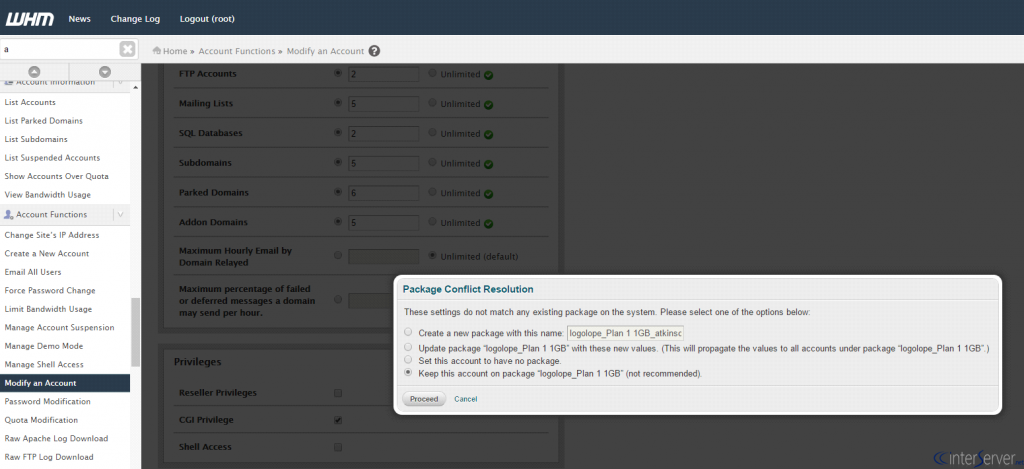Click the Account Functions user icon
1024x469 pixels.
[8, 214]
